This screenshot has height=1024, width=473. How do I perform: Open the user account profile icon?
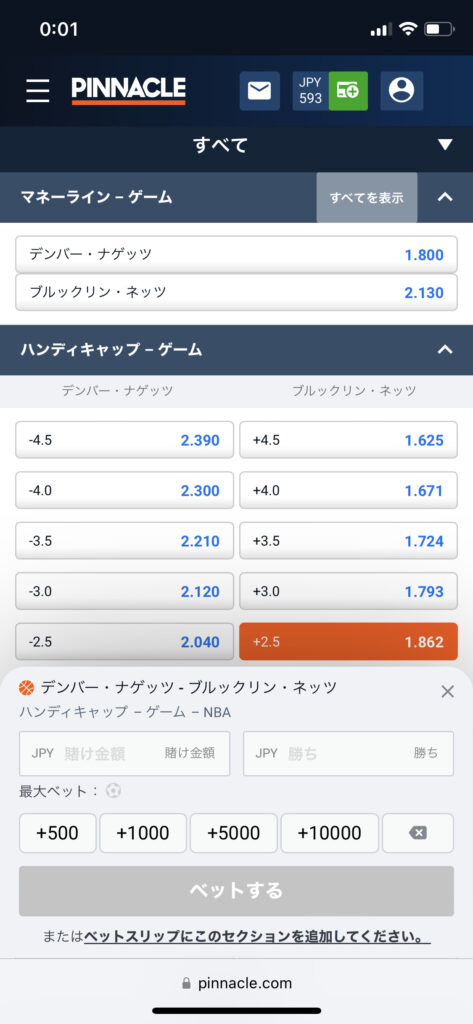pyautogui.click(x=401, y=91)
